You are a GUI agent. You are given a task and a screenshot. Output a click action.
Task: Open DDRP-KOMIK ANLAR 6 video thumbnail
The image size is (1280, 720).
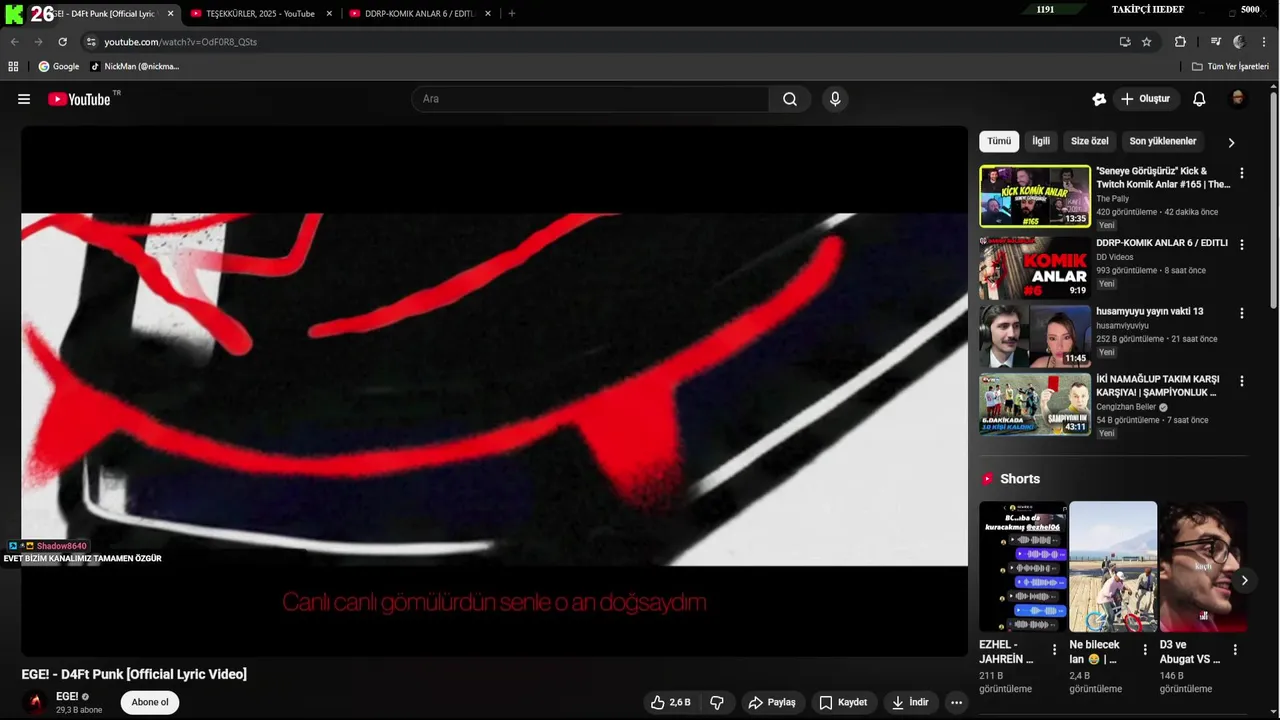point(1035,267)
